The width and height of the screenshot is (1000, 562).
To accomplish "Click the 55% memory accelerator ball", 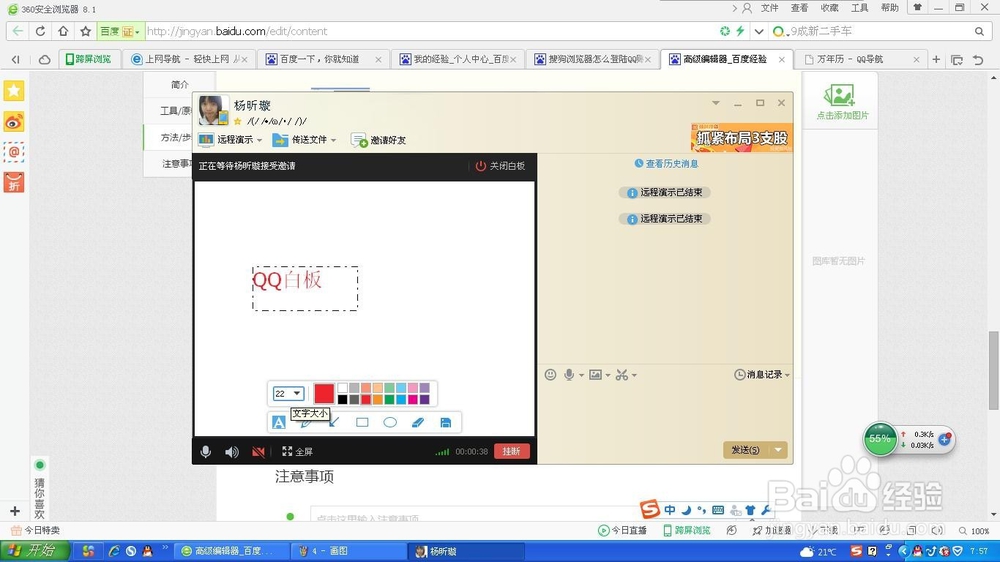I will (880, 439).
